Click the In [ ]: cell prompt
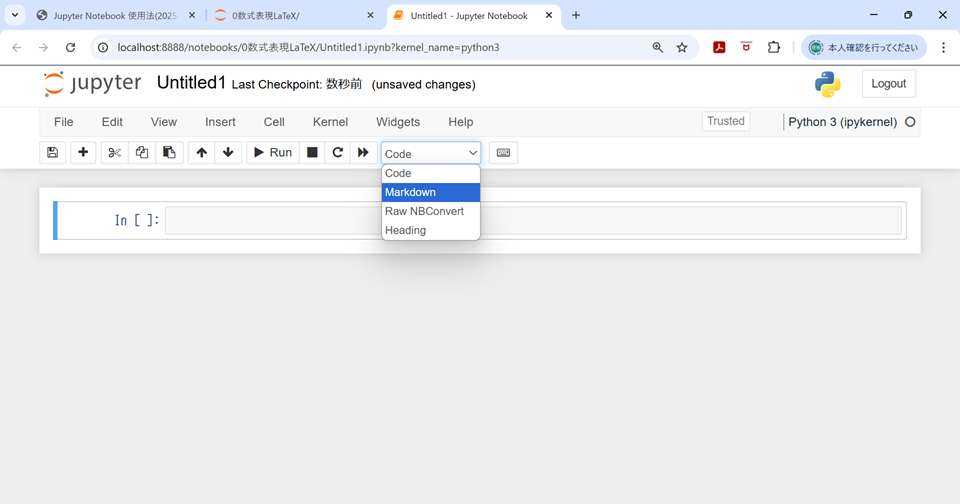 coord(137,220)
